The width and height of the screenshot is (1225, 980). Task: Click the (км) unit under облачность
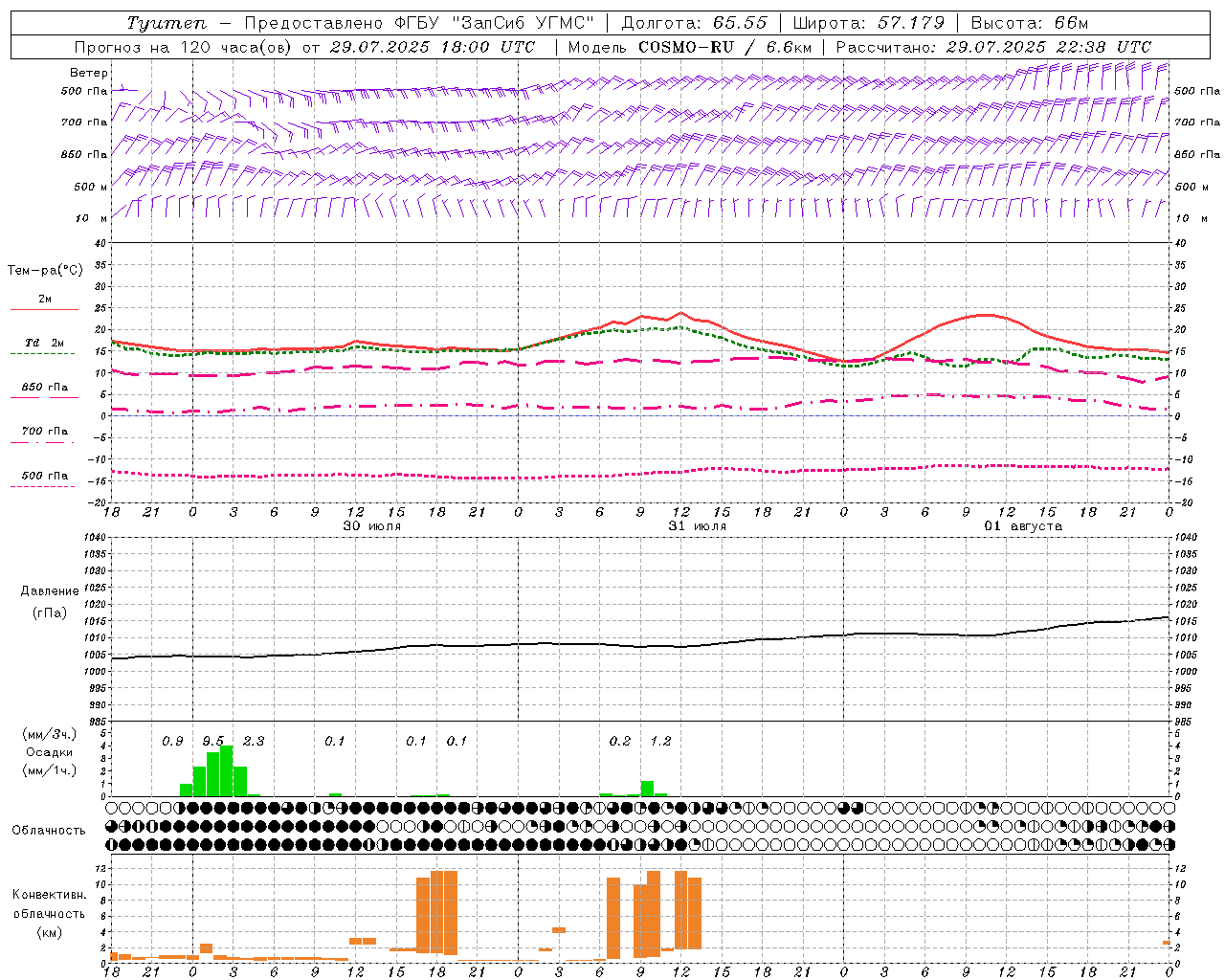tap(49, 932)
